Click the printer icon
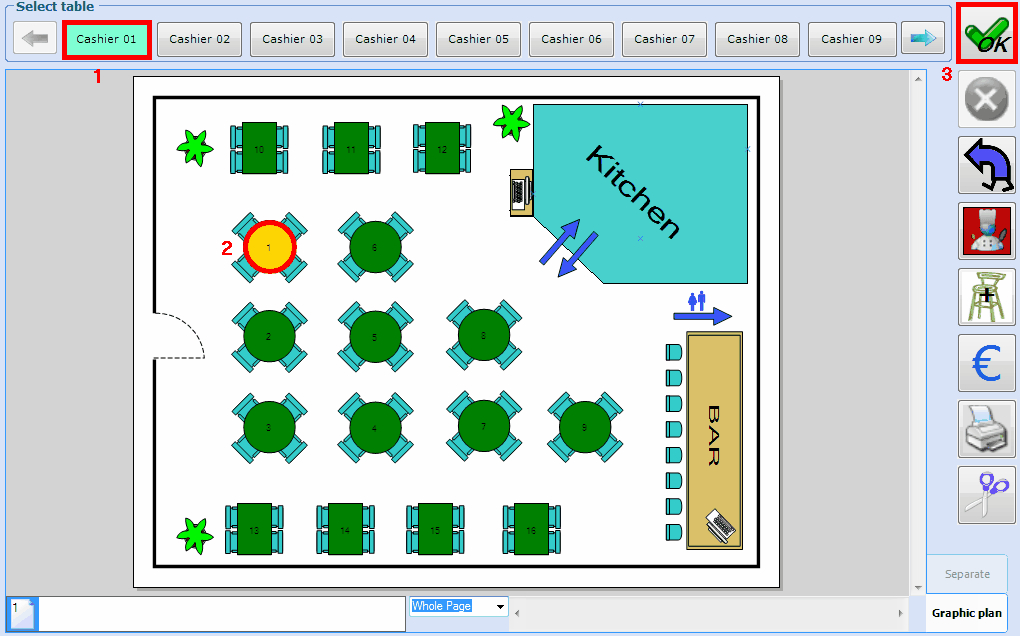1020x636 pixels. coord(986,429)
